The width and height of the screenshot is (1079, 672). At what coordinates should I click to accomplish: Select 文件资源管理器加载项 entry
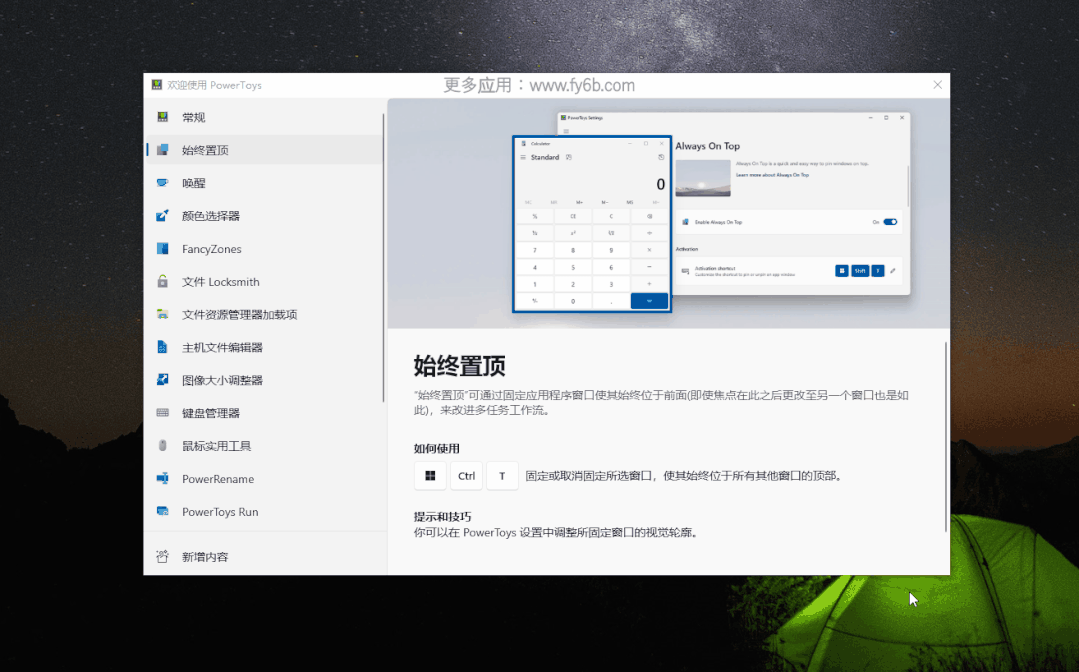click(x=264, y=314)
